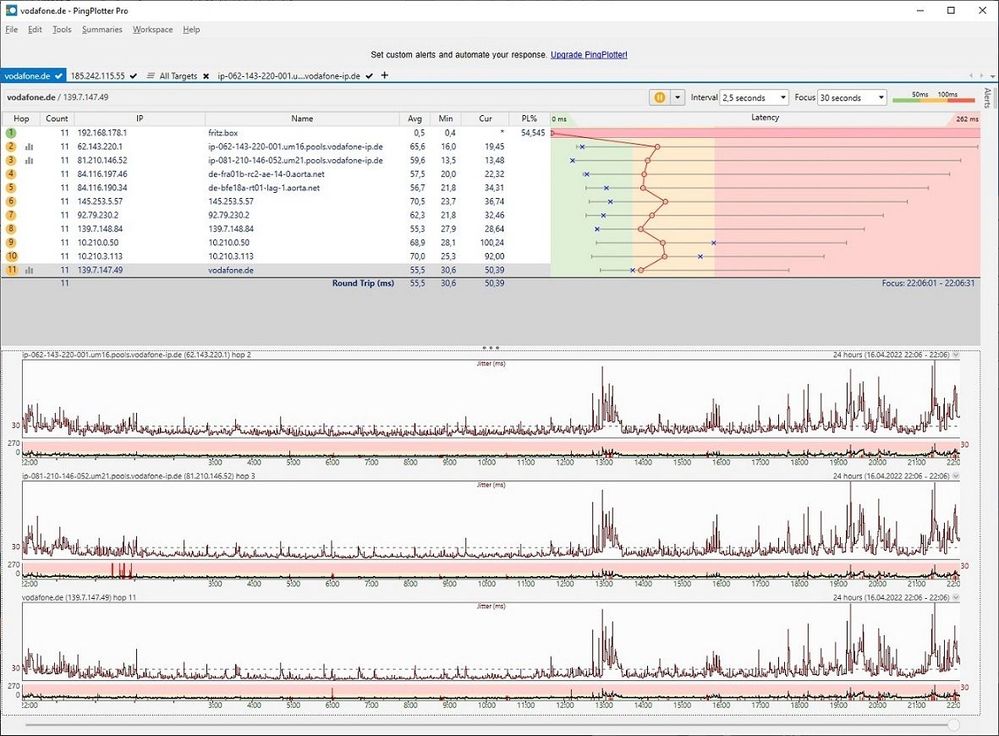Click the Upgrade PingPlotter! link
Viewport: 999px width, 736px height.
[x=589, y=54]
